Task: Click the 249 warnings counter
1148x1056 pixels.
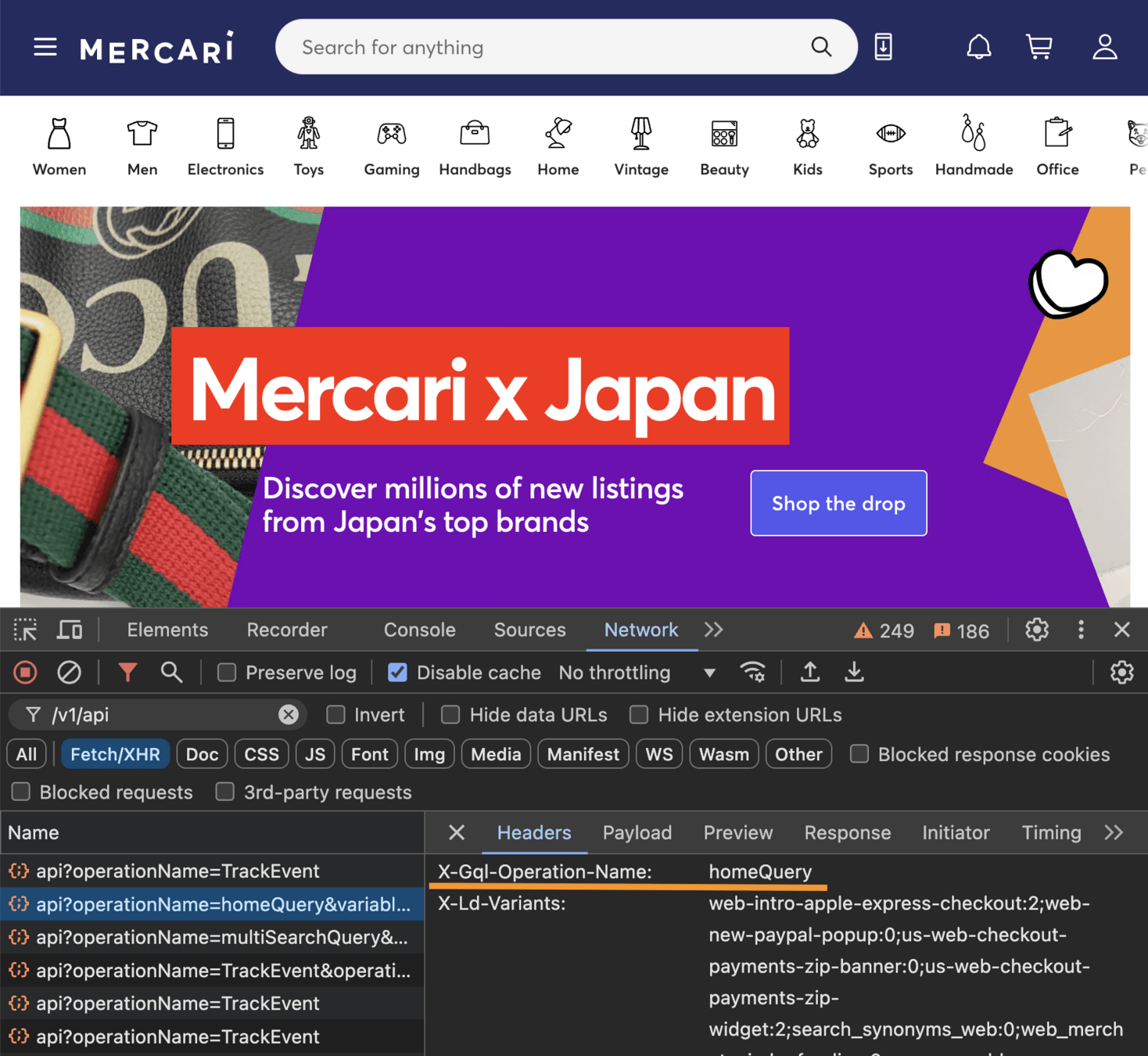Action: (884, 630)
